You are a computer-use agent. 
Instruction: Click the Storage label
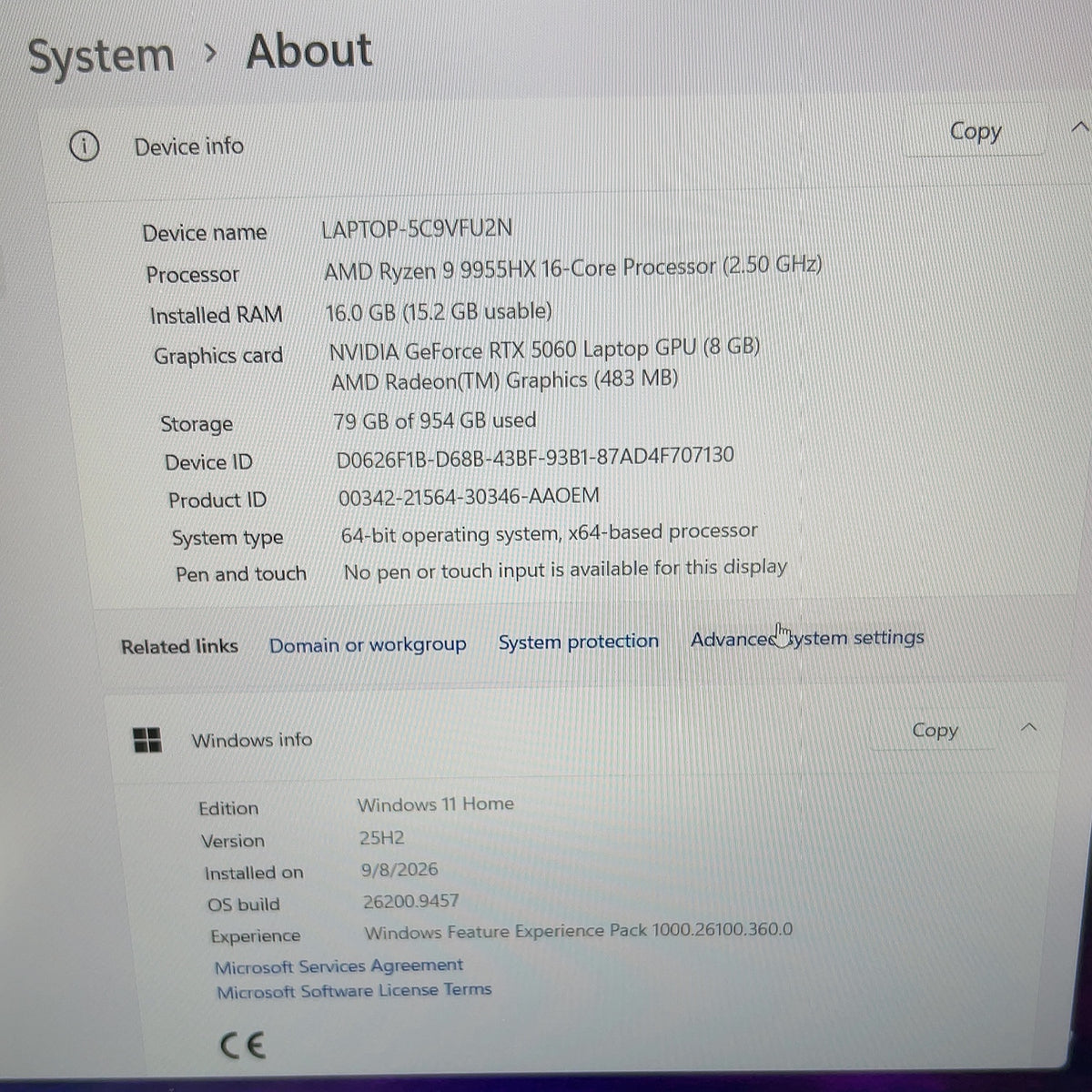(x=197, y=424)
